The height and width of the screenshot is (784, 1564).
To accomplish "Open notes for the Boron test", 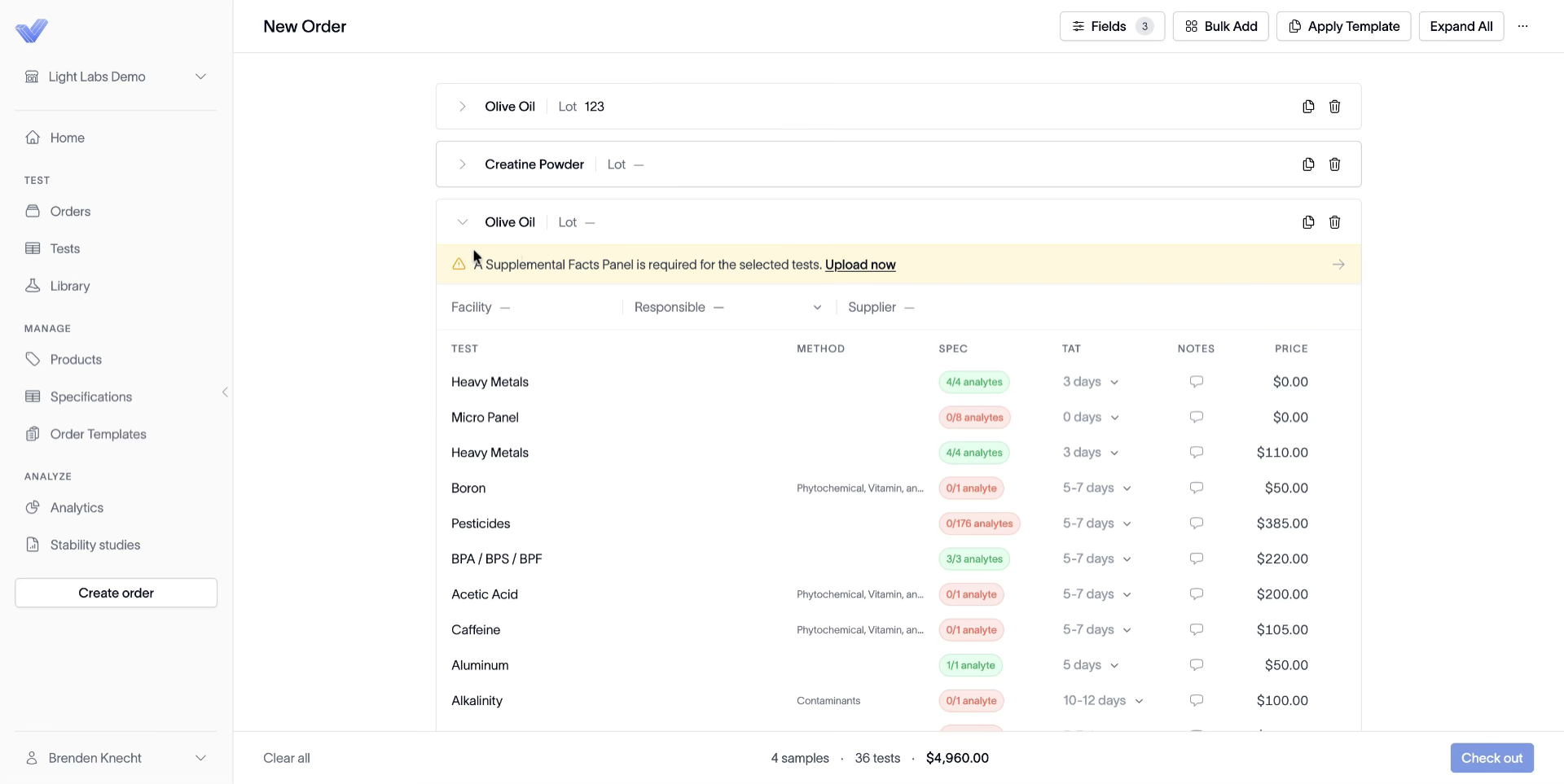I will [1196, 488].
